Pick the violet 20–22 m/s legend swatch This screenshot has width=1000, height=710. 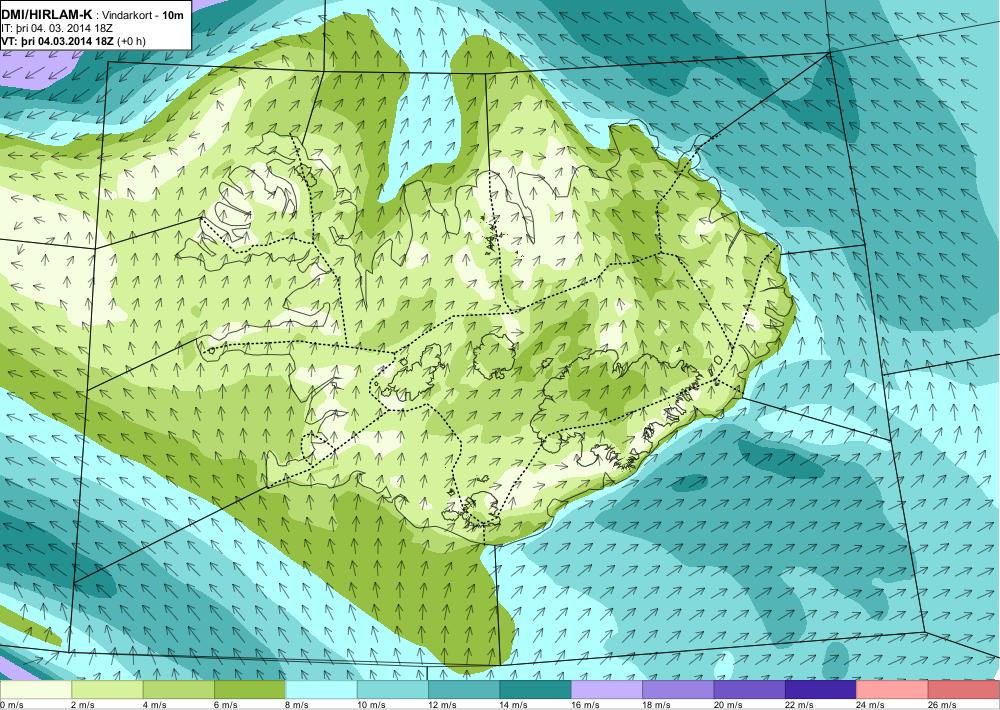click(750, 690)
